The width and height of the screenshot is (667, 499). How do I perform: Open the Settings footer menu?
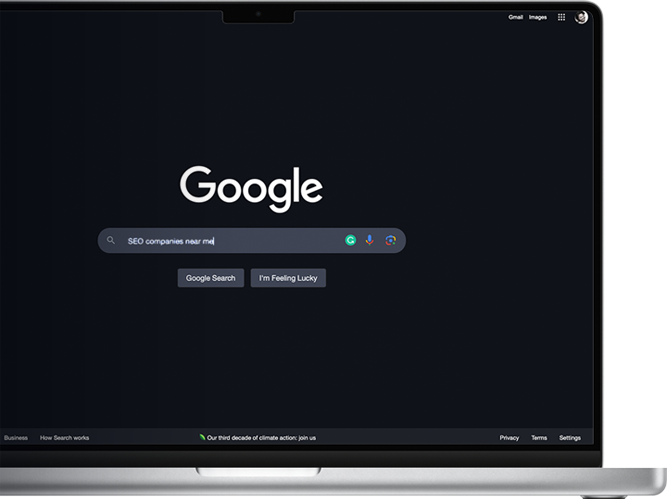[570, 438]
